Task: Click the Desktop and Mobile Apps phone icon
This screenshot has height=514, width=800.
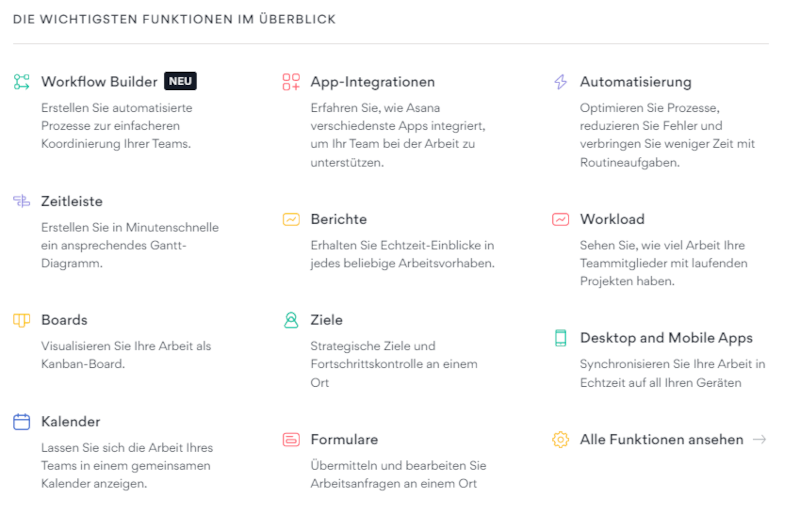Action: 560,338
